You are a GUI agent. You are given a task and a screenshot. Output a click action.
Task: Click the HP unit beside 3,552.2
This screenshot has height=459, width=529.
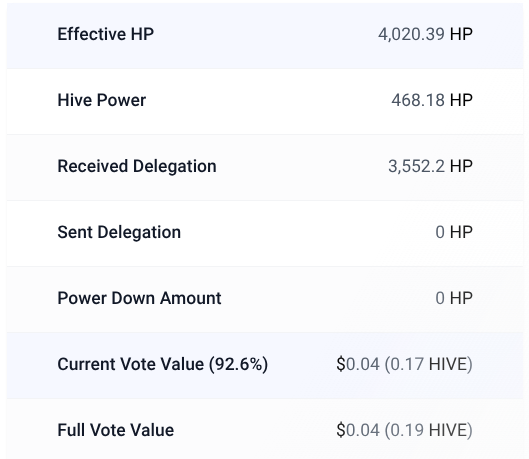pos(461,166)
